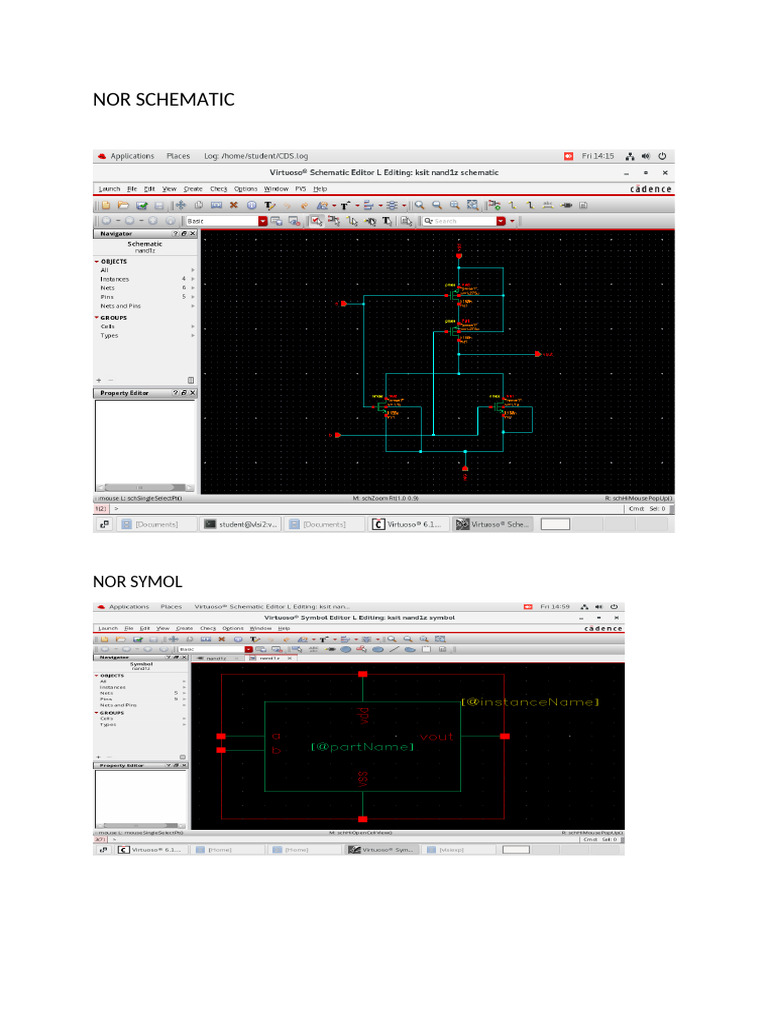Click the Property Editor horizontal scrollbar in the Schematic Editor
This screenshot has height=1024, width=768.
(145, 487)
